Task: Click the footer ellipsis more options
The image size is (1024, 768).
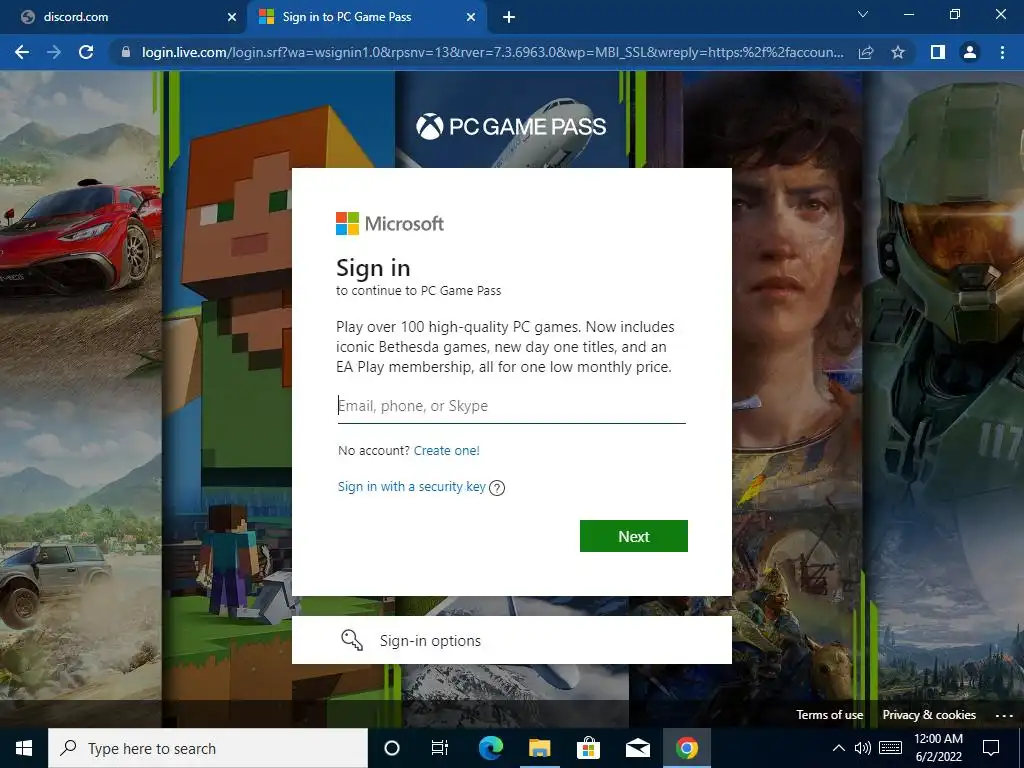Action: pyautogui.click(x=1004, y=716)
